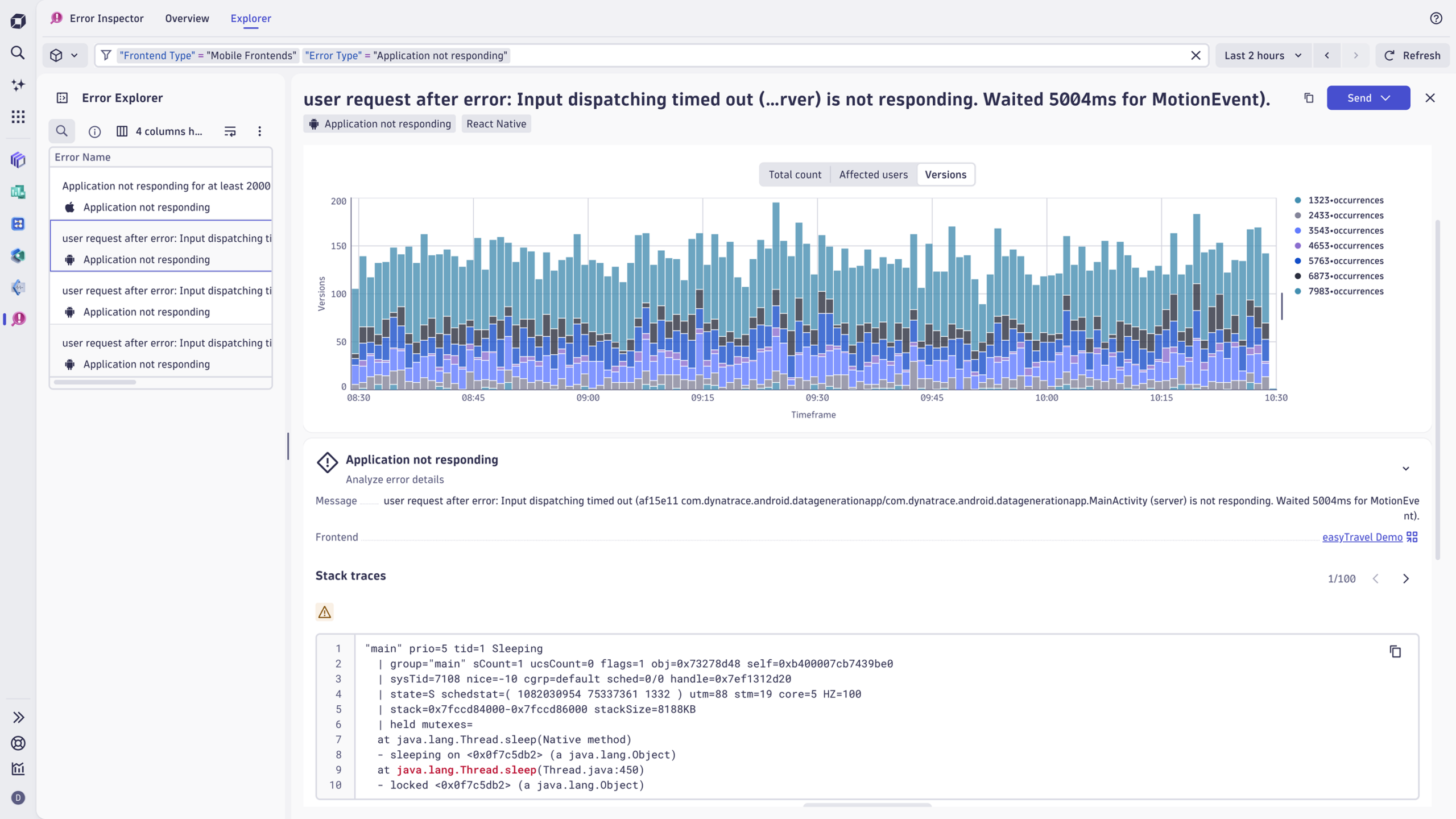Open the Last 2 hours timeframe dropdown
1456x819 pixels.
coord(1263,55)
